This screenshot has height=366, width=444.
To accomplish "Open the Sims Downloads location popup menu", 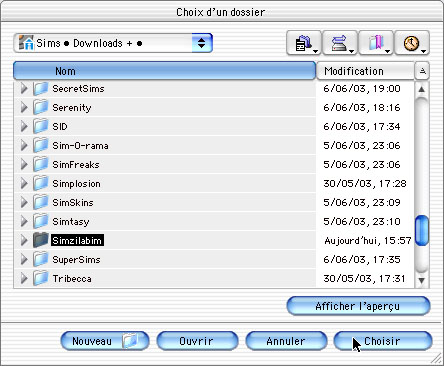I will coord(113,43).
